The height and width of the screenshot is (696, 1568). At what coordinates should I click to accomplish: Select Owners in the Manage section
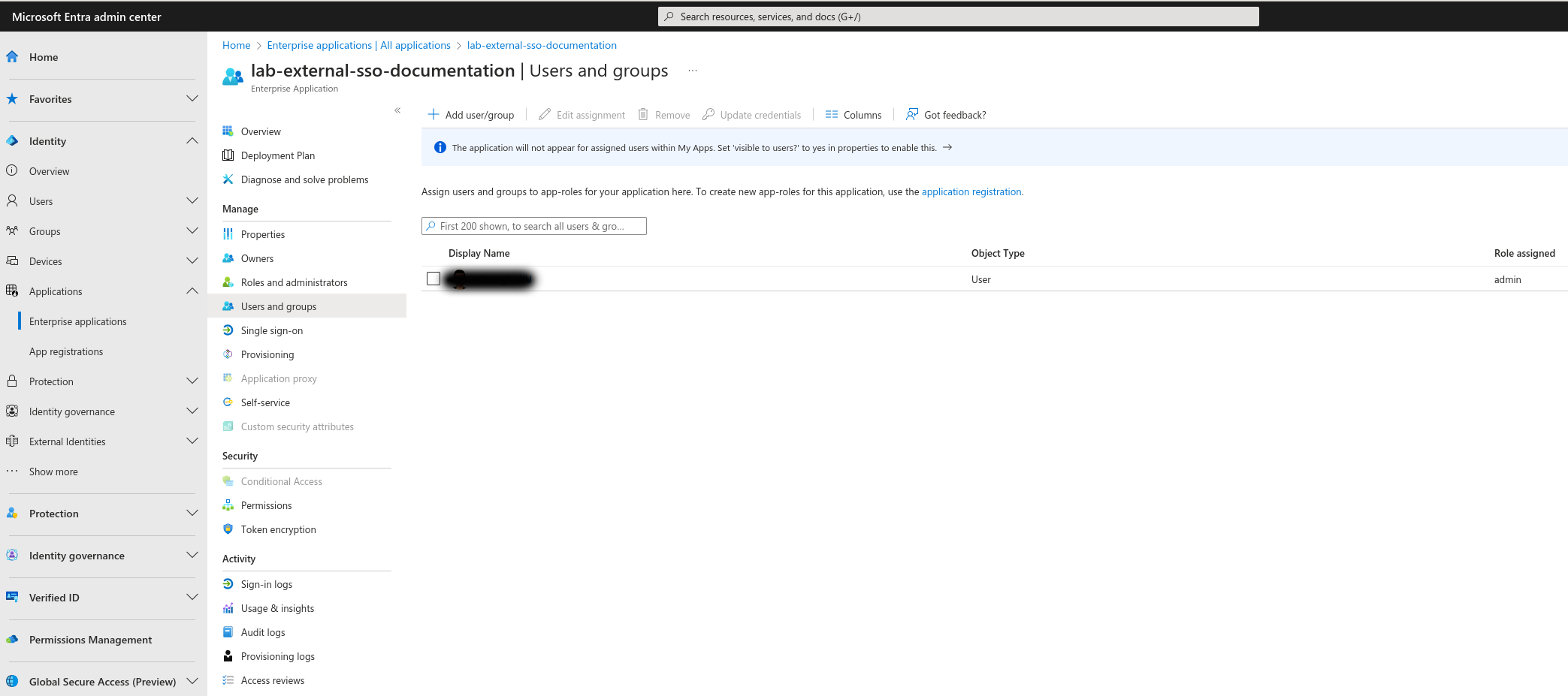click(x=257, y=258)
